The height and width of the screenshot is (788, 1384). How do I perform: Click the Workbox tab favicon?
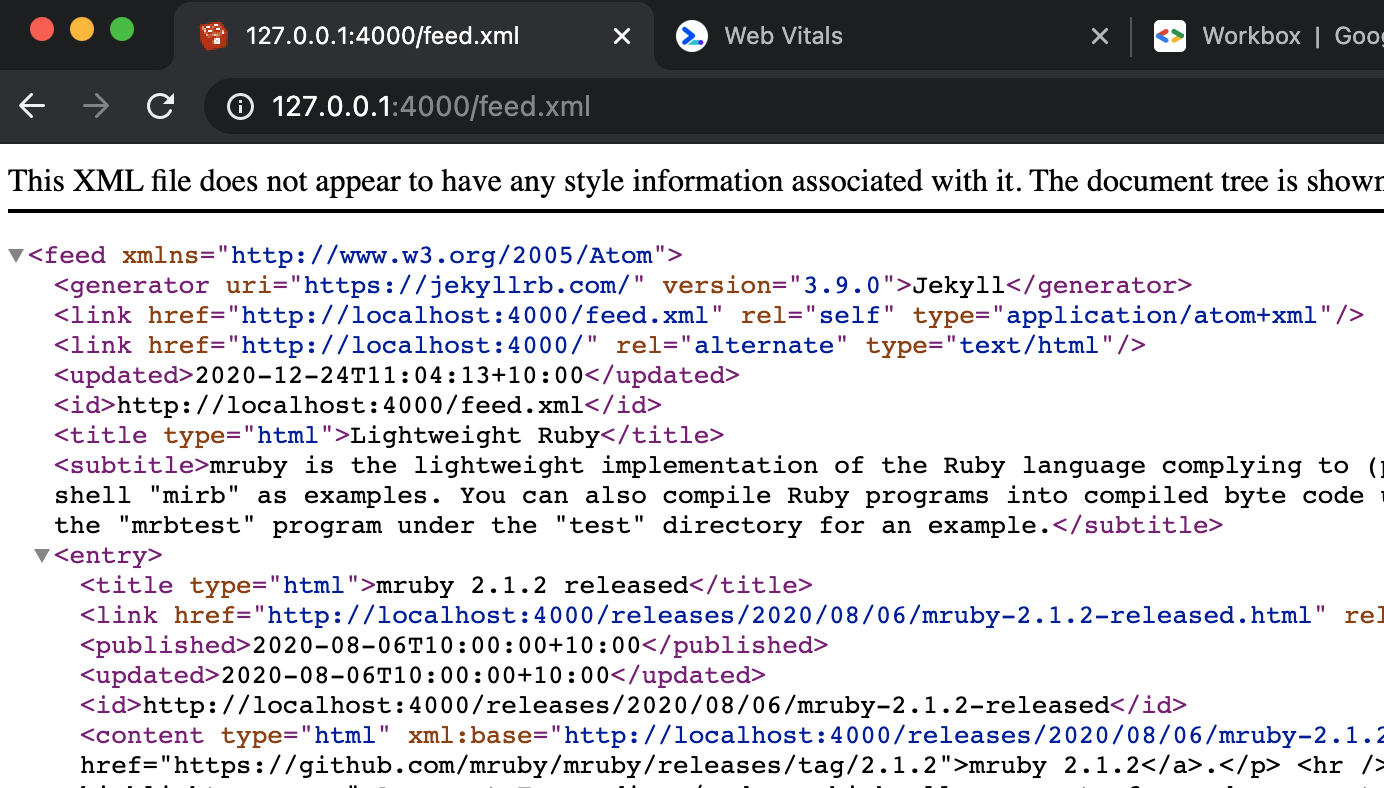(1169, 36)
